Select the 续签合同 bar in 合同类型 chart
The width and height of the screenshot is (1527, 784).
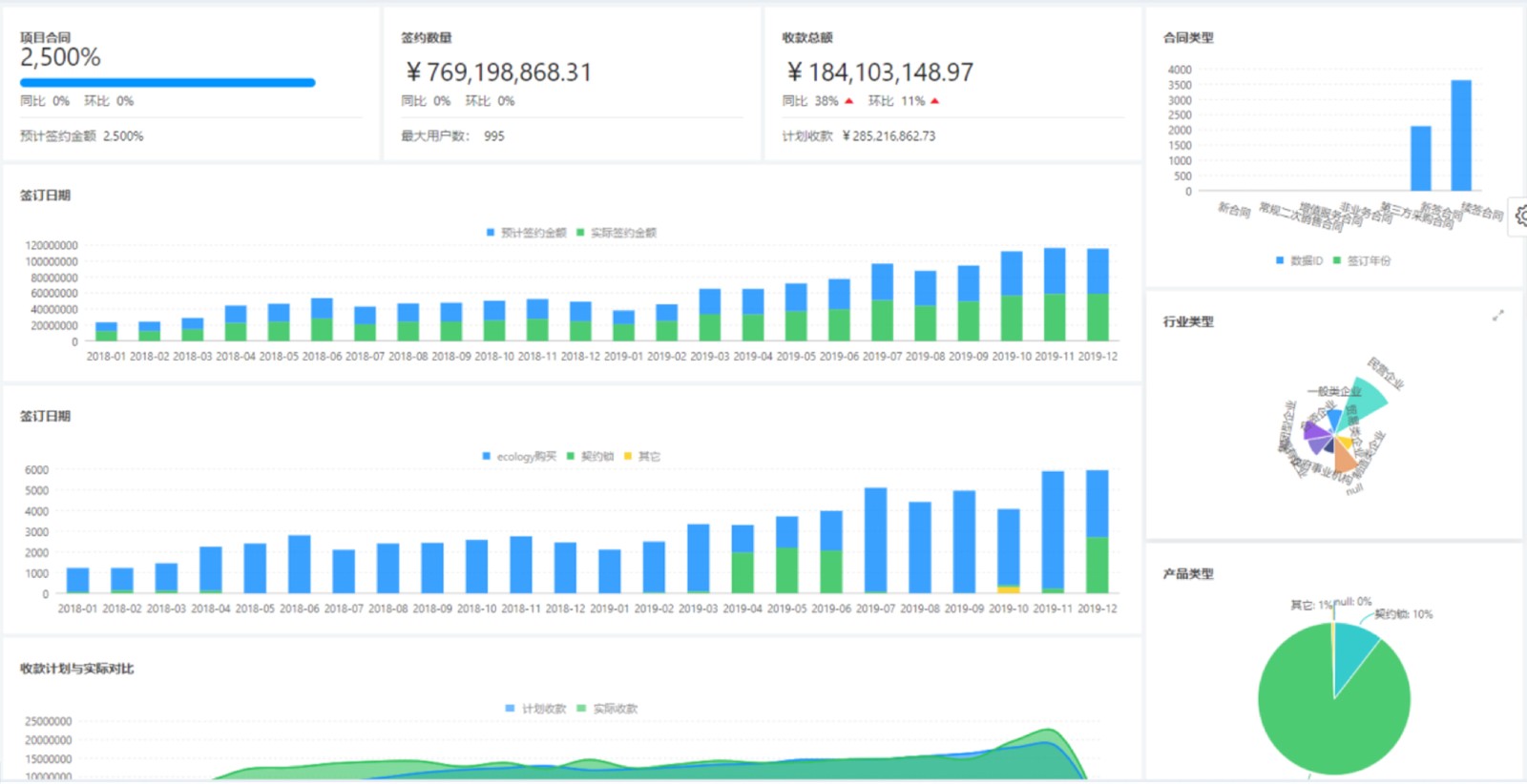[1461, 135]
